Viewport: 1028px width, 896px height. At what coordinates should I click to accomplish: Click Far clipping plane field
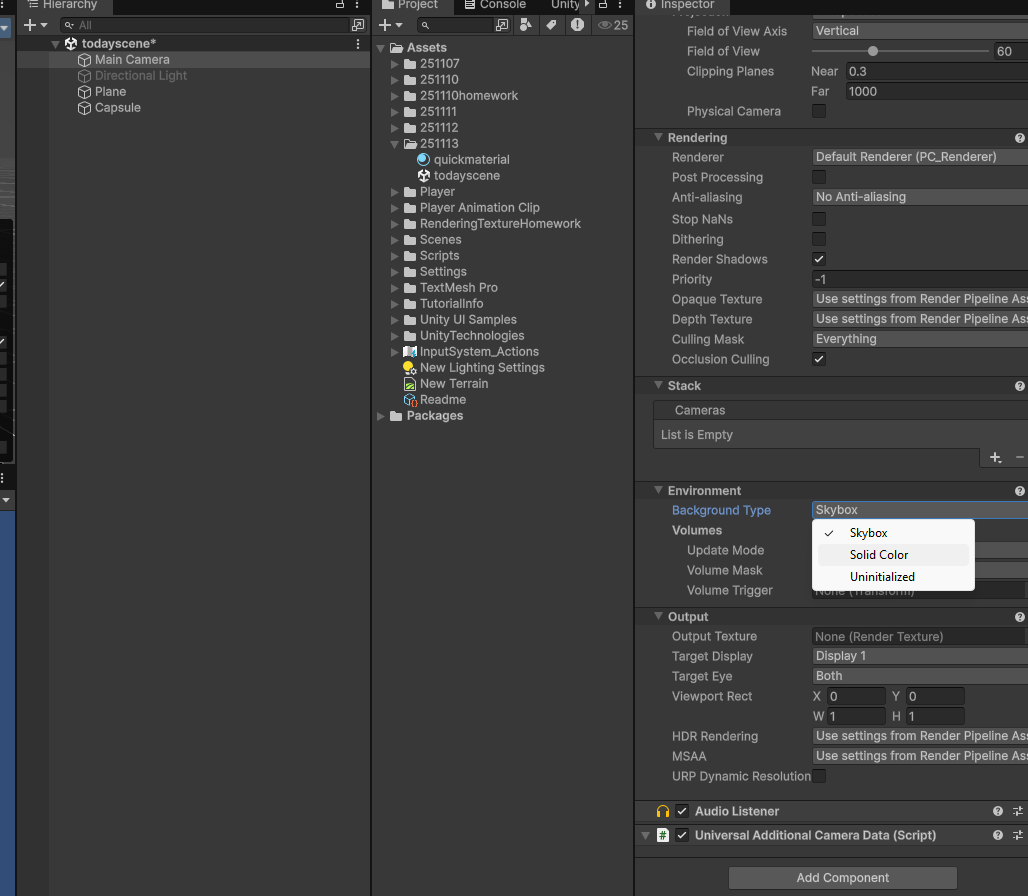[936, 92]
